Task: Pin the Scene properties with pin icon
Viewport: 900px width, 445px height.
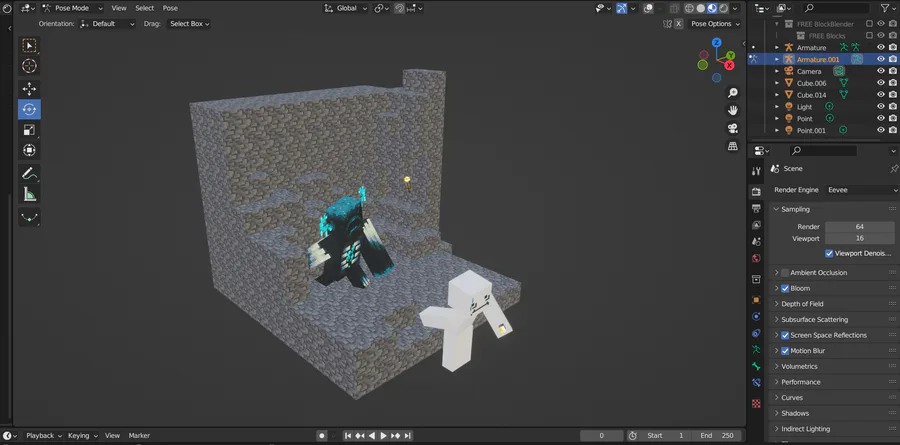Action: 893,169
